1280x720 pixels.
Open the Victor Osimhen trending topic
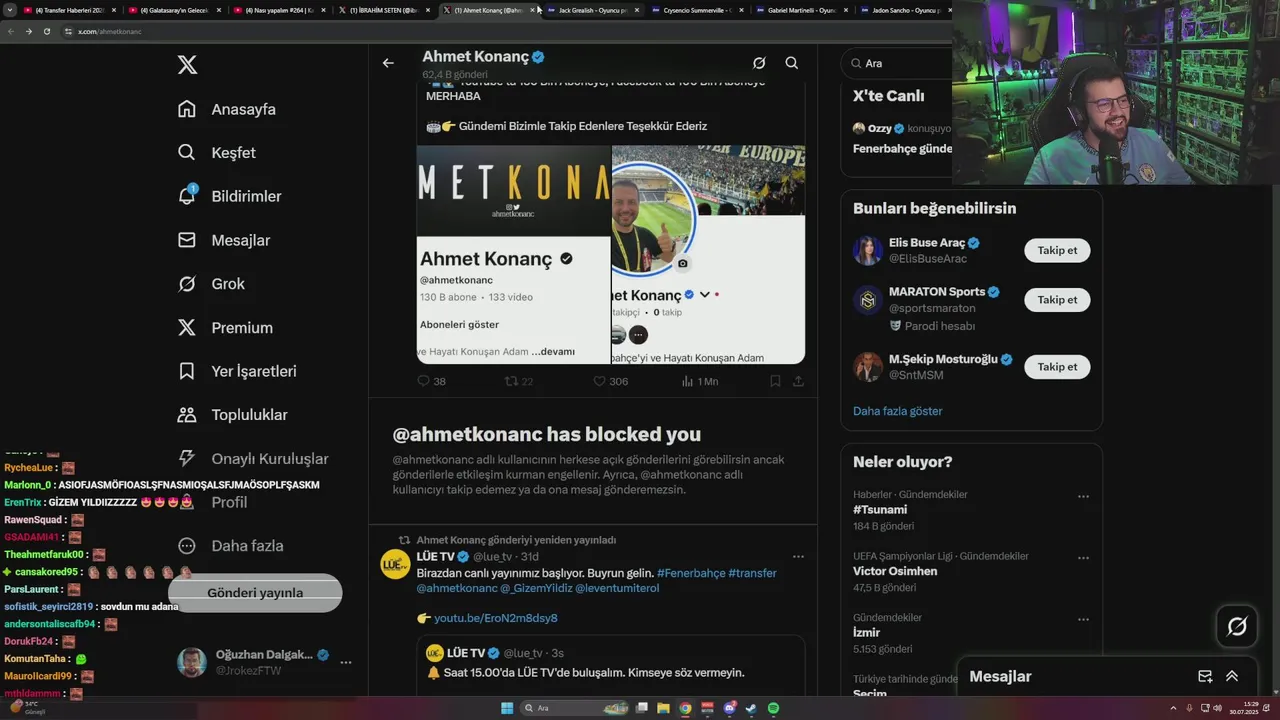click(895, 571)
